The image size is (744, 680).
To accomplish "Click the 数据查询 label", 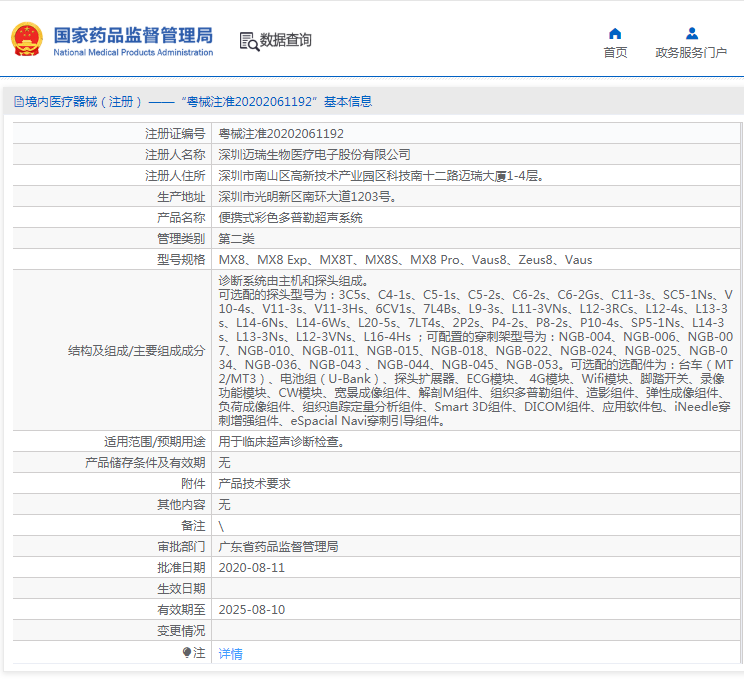I will click(x=286, y=40).
